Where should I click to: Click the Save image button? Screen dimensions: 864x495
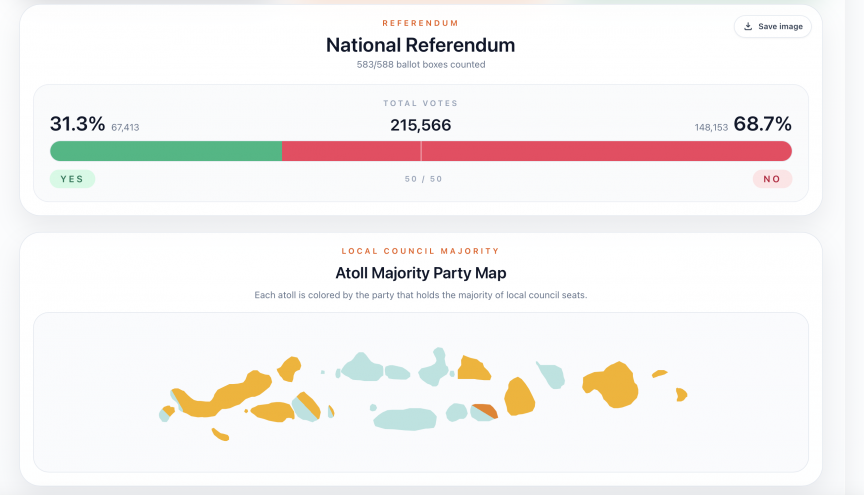[772, 26]
